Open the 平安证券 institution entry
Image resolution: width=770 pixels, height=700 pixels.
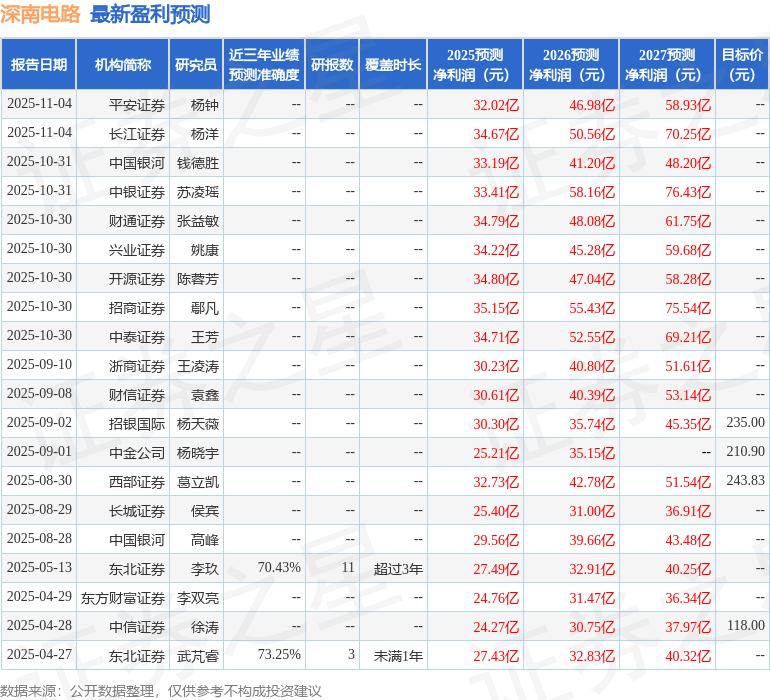coord(137,104)
